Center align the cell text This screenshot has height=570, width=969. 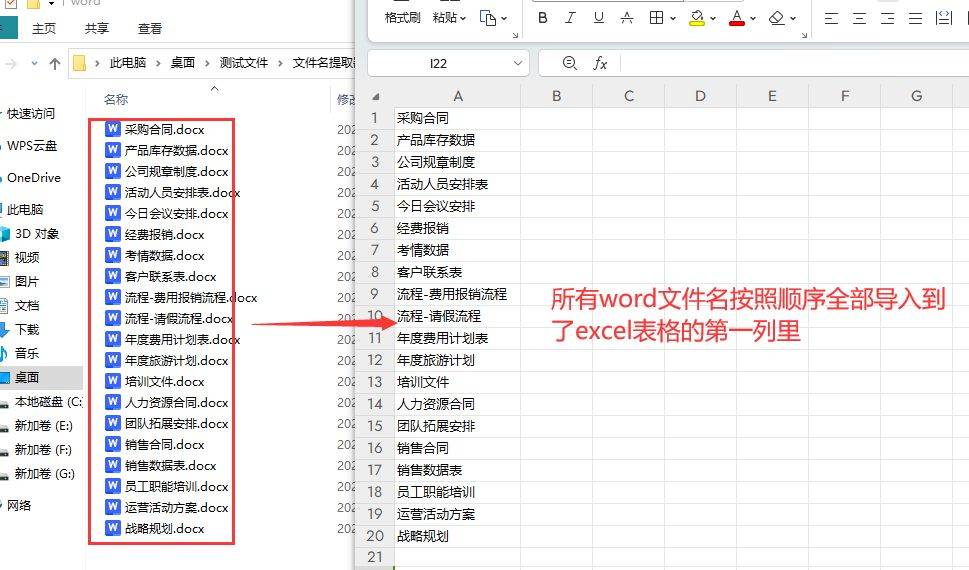pyautogui.click(x=859, y=18)
